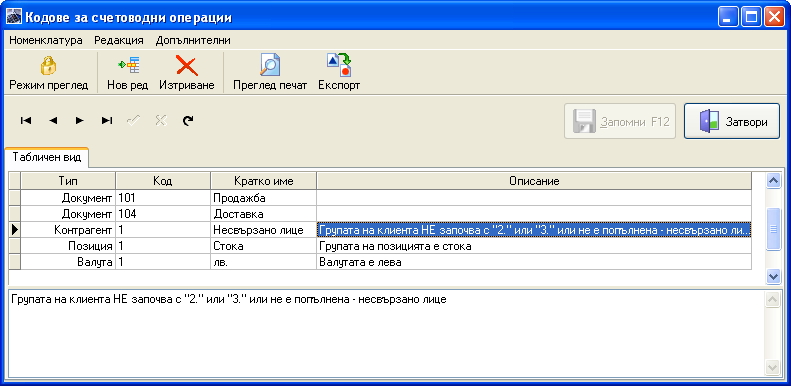Select the Табличен вид tab
The height and width of the screenshot is (386, 791).
pos(47,157)
